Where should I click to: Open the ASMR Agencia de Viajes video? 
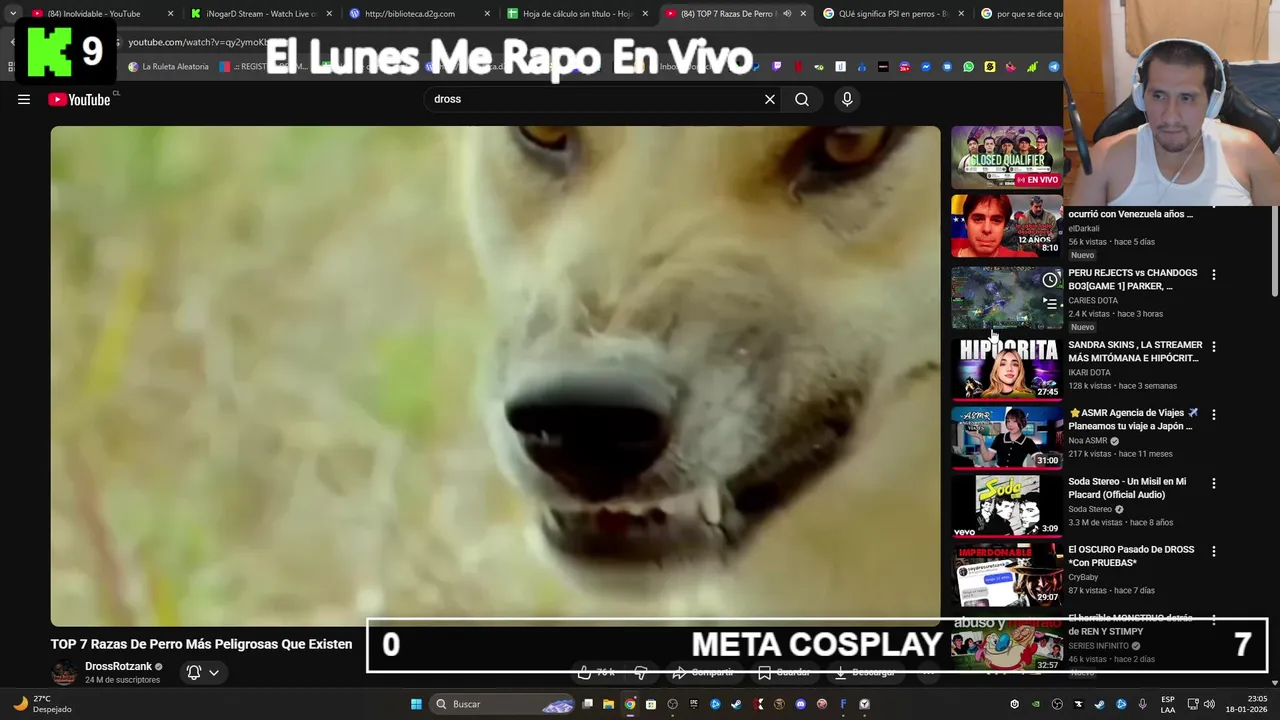[1131, 419]
